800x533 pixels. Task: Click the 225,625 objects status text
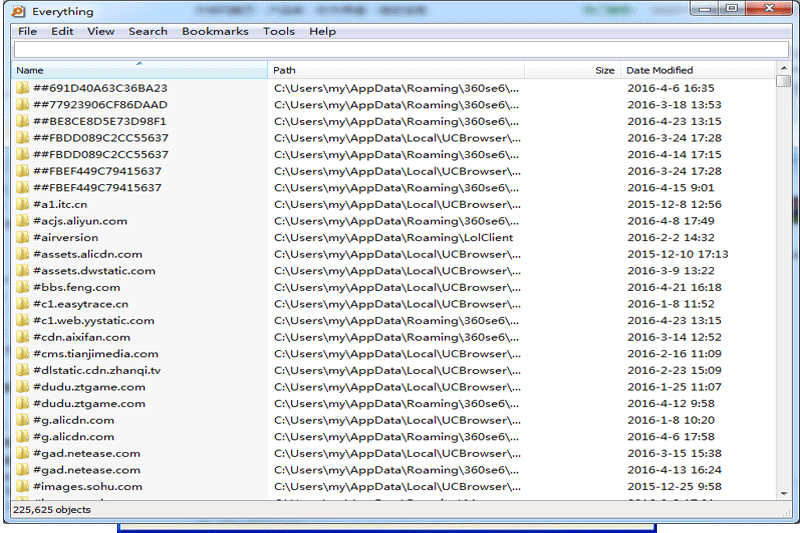[52, 510]
